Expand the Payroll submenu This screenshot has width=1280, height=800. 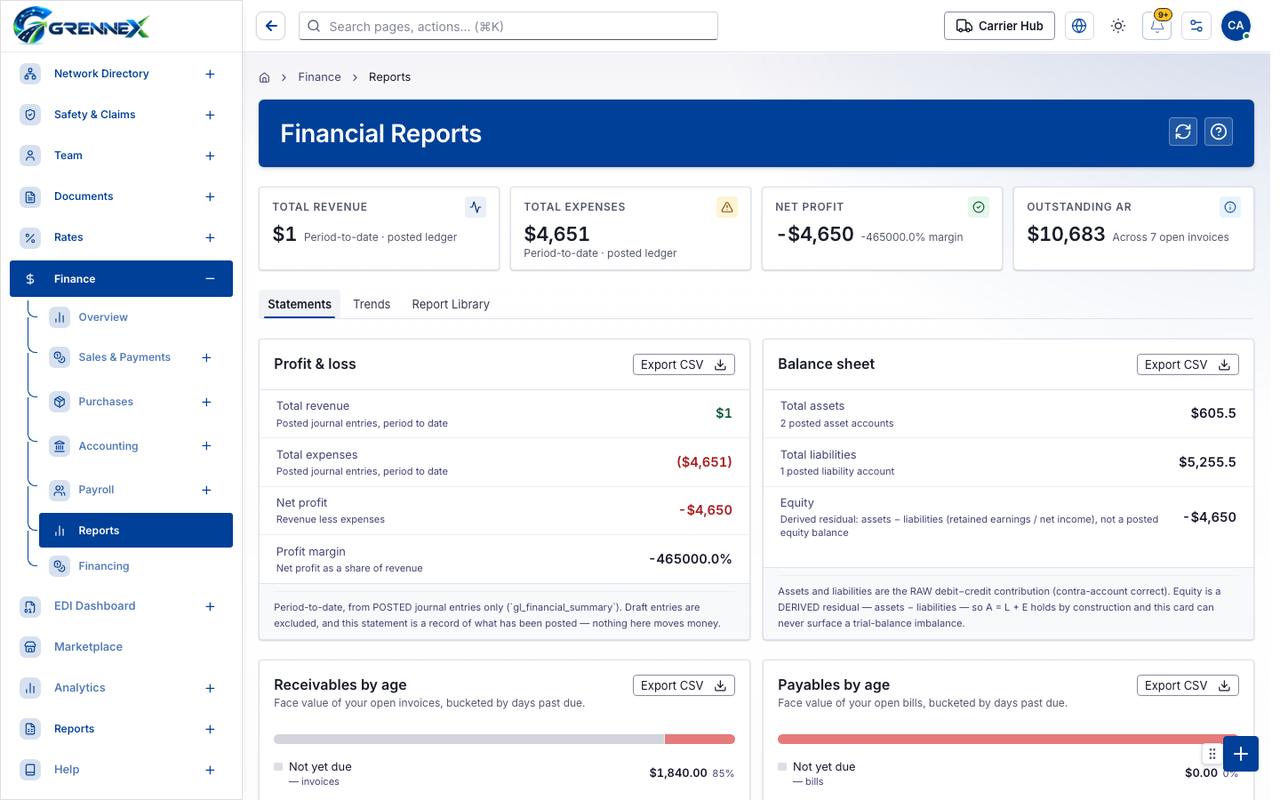coord(207,490)
